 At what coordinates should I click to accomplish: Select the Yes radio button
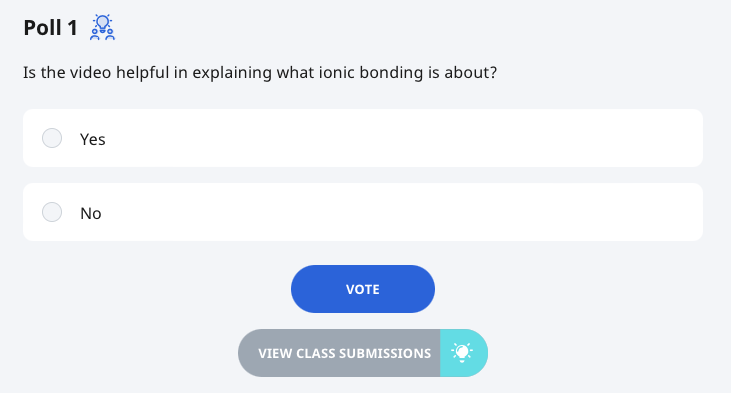pos(52,138)
